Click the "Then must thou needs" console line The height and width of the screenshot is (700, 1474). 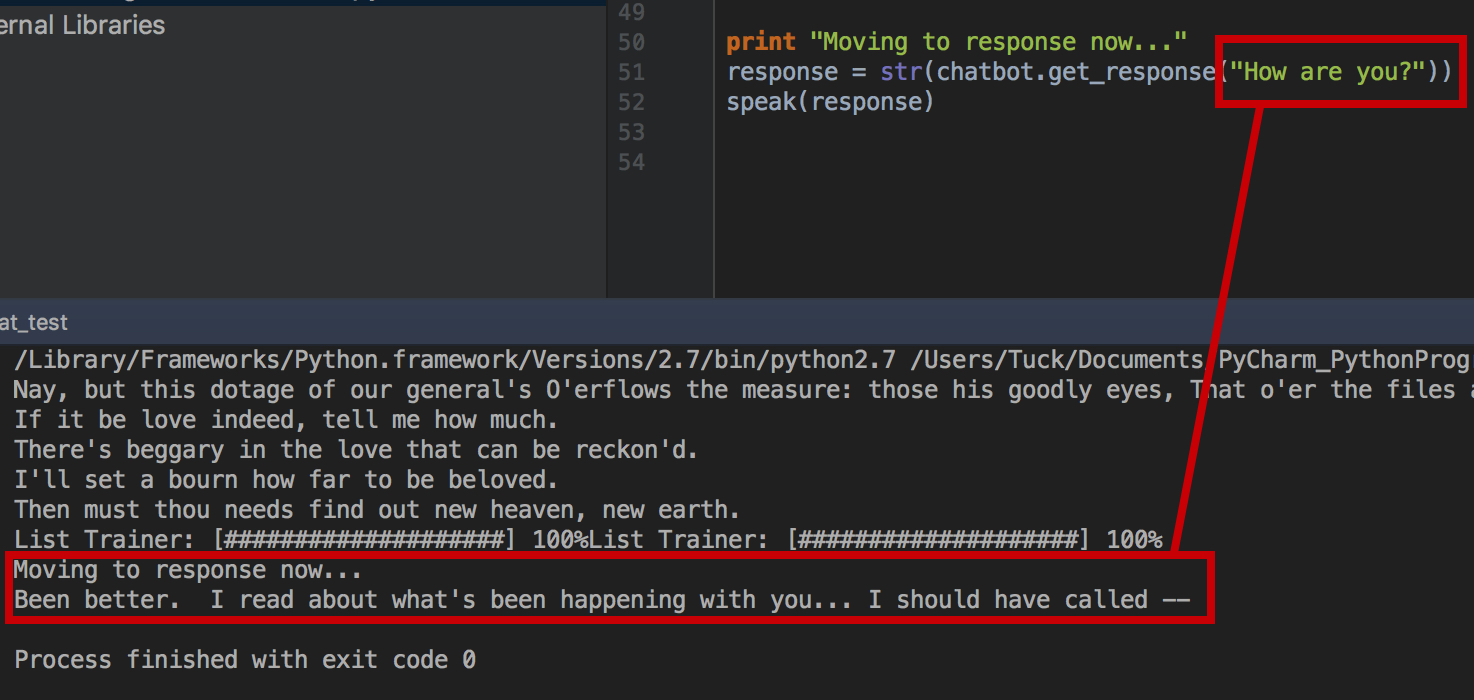[x=377, y=510]
